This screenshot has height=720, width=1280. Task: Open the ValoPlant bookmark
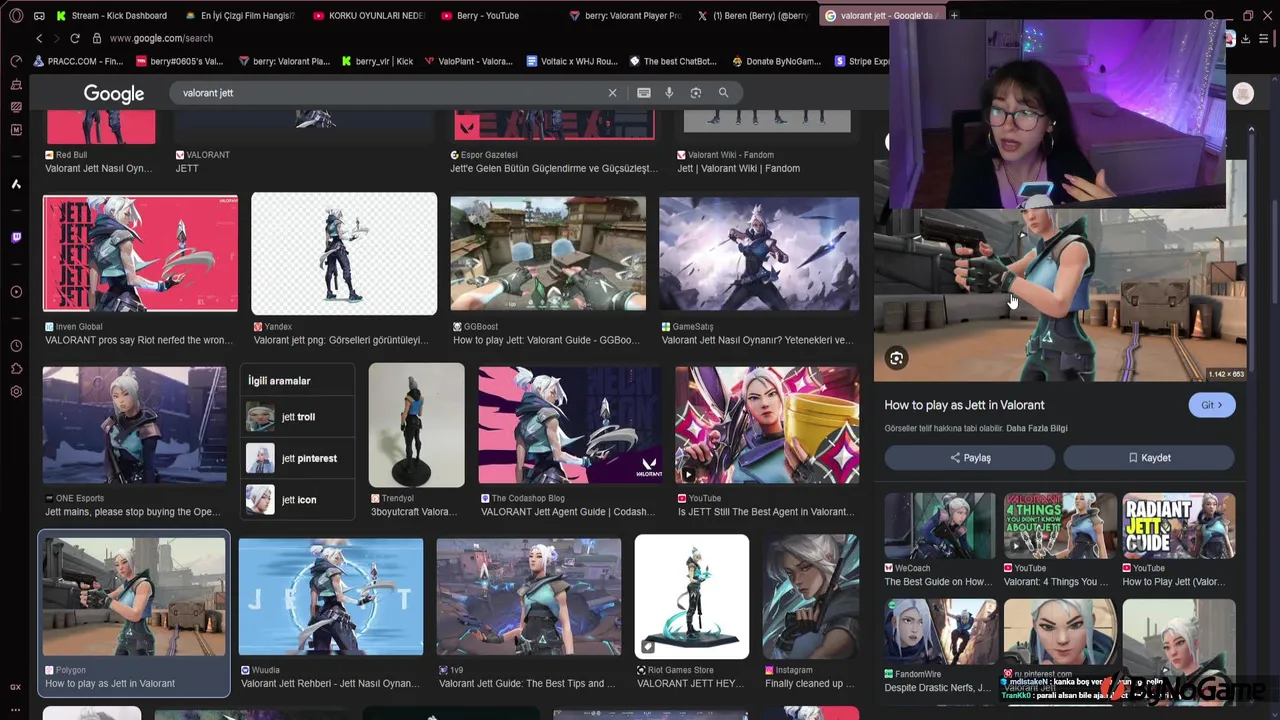pos(468,61)
